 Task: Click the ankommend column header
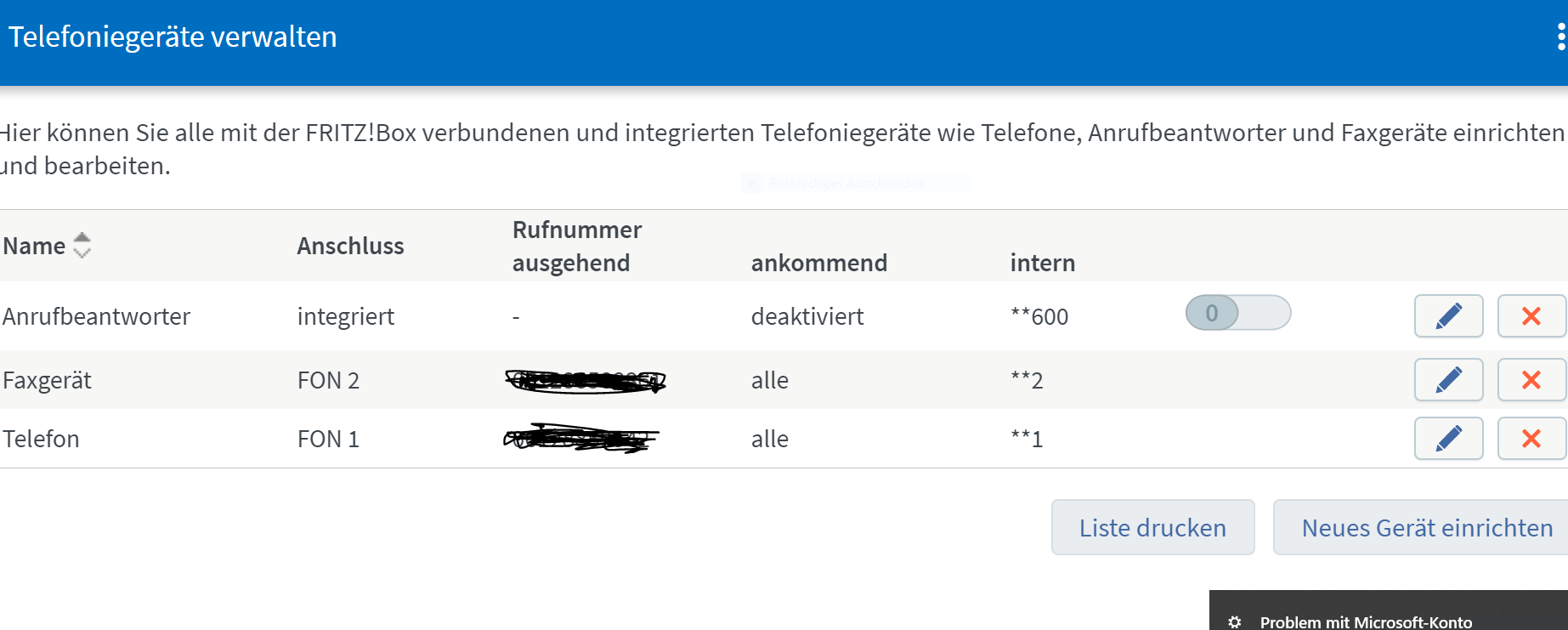818,263
